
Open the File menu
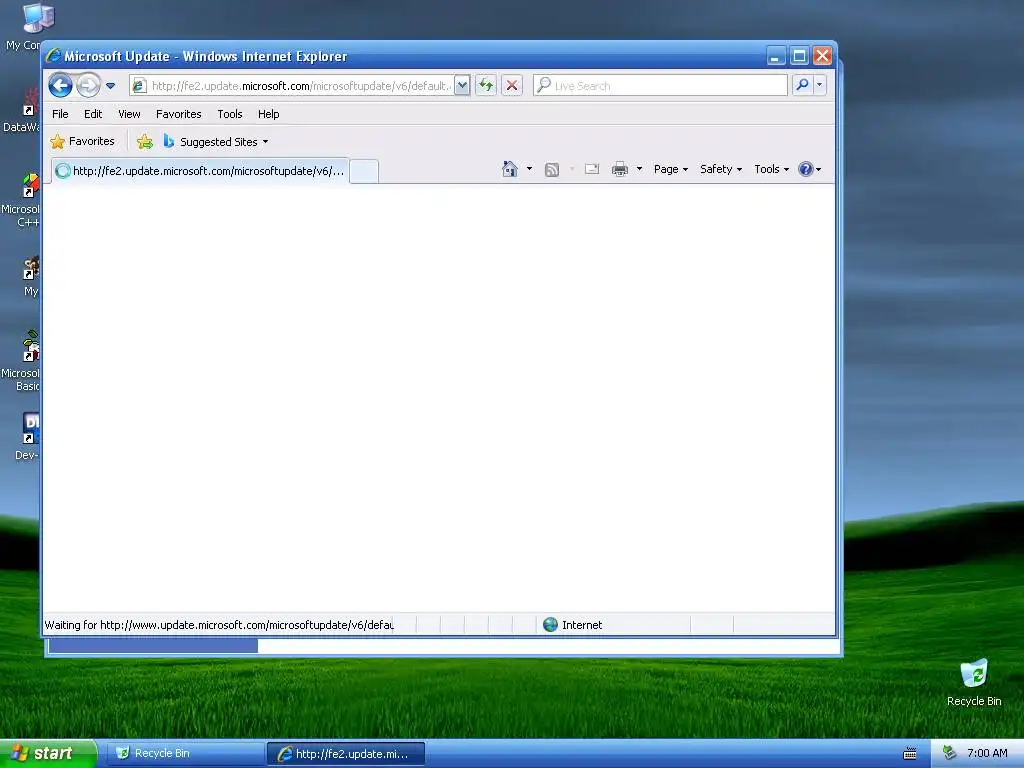click(60, 114)
